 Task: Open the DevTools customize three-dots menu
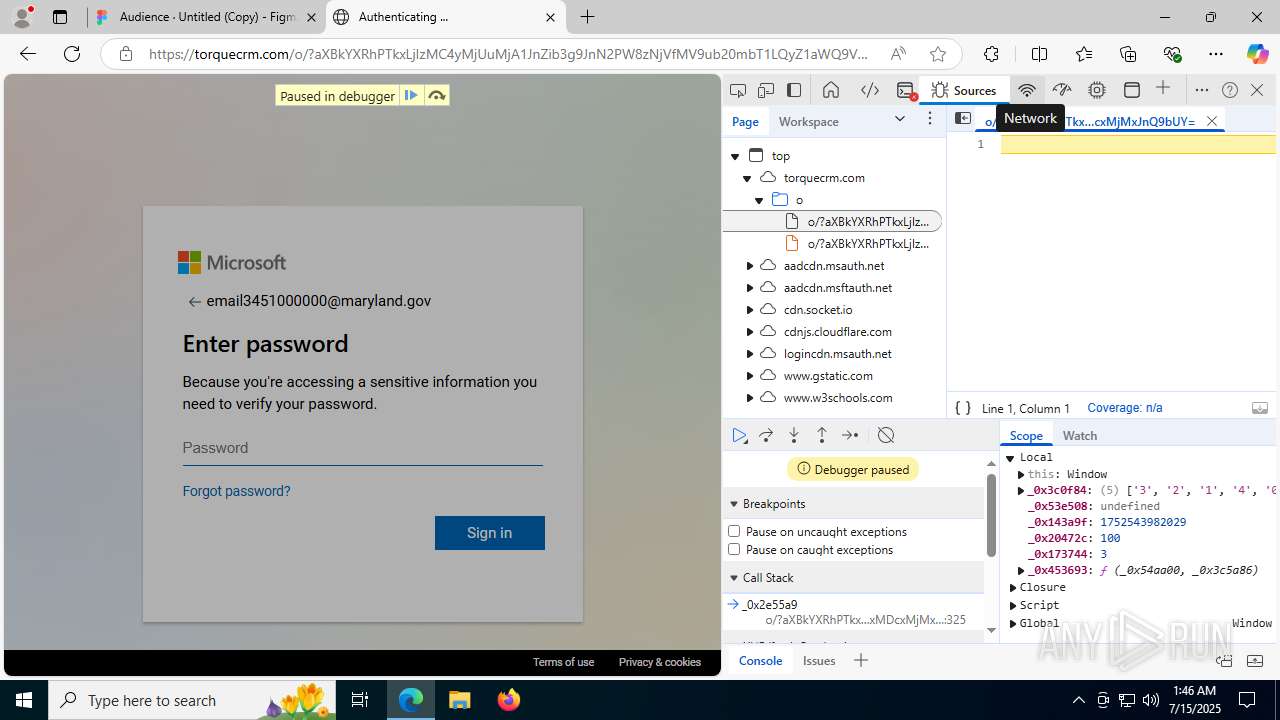click(x=1202, y=90)
